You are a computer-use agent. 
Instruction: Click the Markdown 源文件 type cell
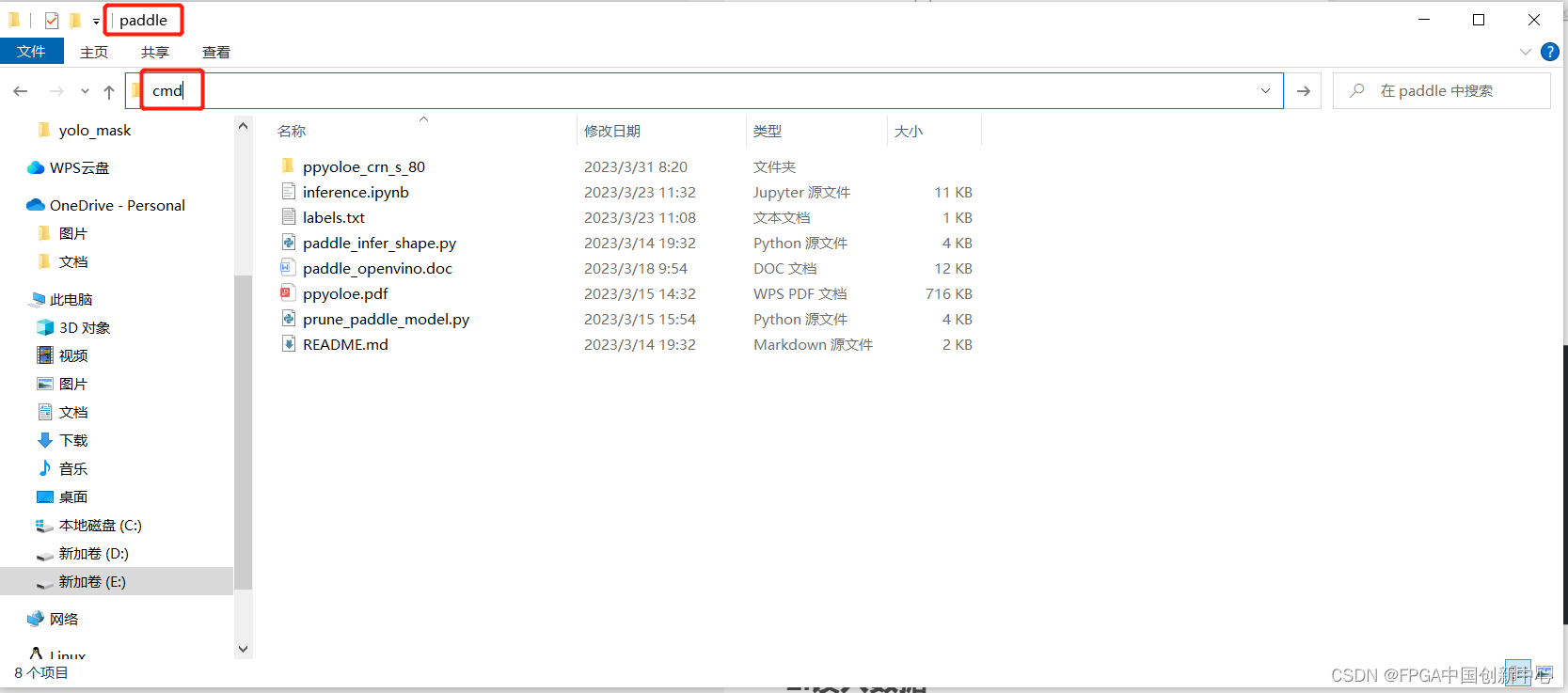click(813, 344)
